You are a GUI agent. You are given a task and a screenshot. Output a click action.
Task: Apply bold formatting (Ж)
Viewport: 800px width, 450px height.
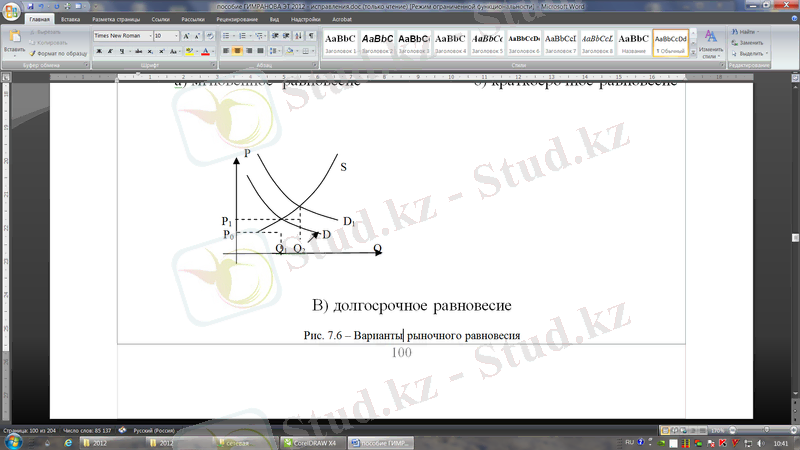point(99,51)
